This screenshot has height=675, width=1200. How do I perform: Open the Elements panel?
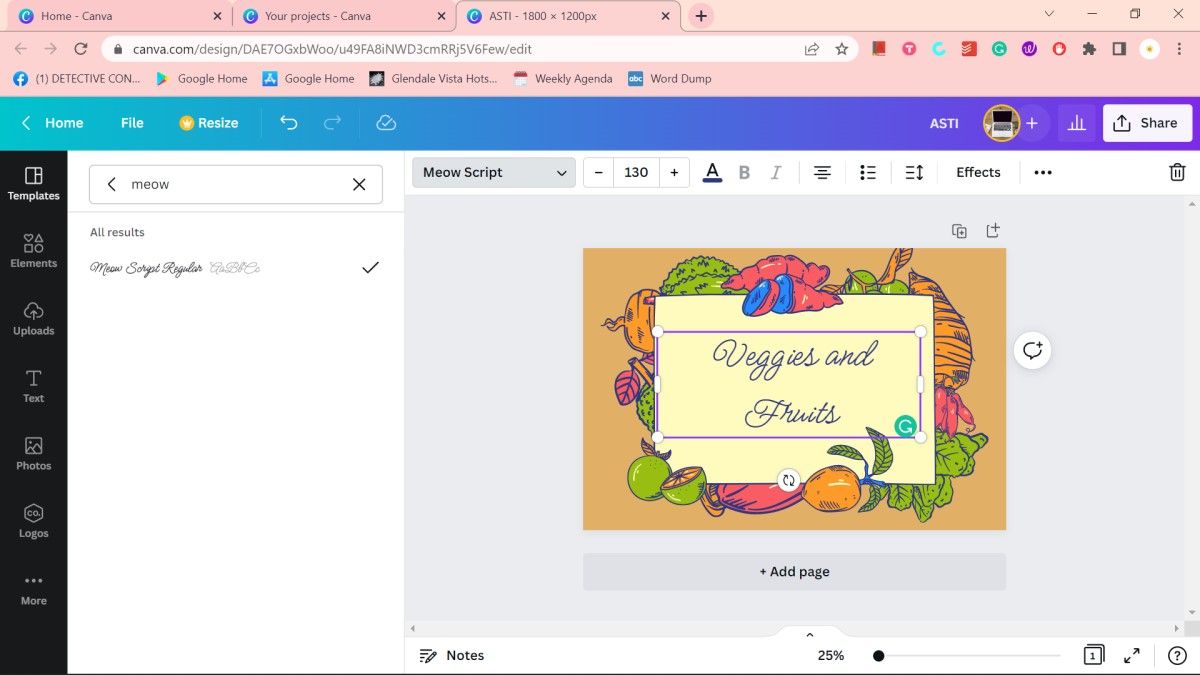click(33, 252)
